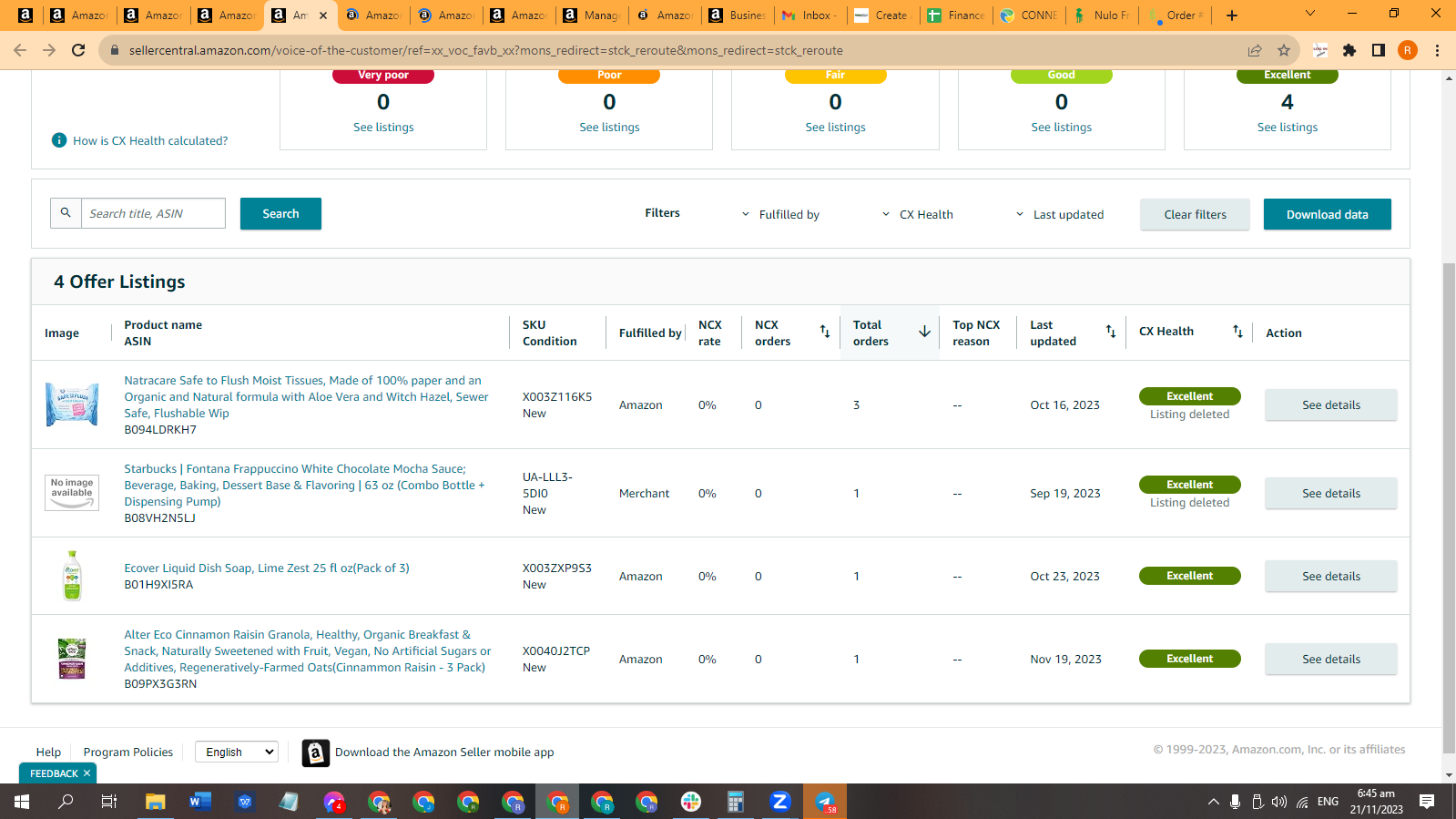Open Natracare product thumbnail image
The height and width of the screenshot is (819, 1456).
tap(72, 404)
